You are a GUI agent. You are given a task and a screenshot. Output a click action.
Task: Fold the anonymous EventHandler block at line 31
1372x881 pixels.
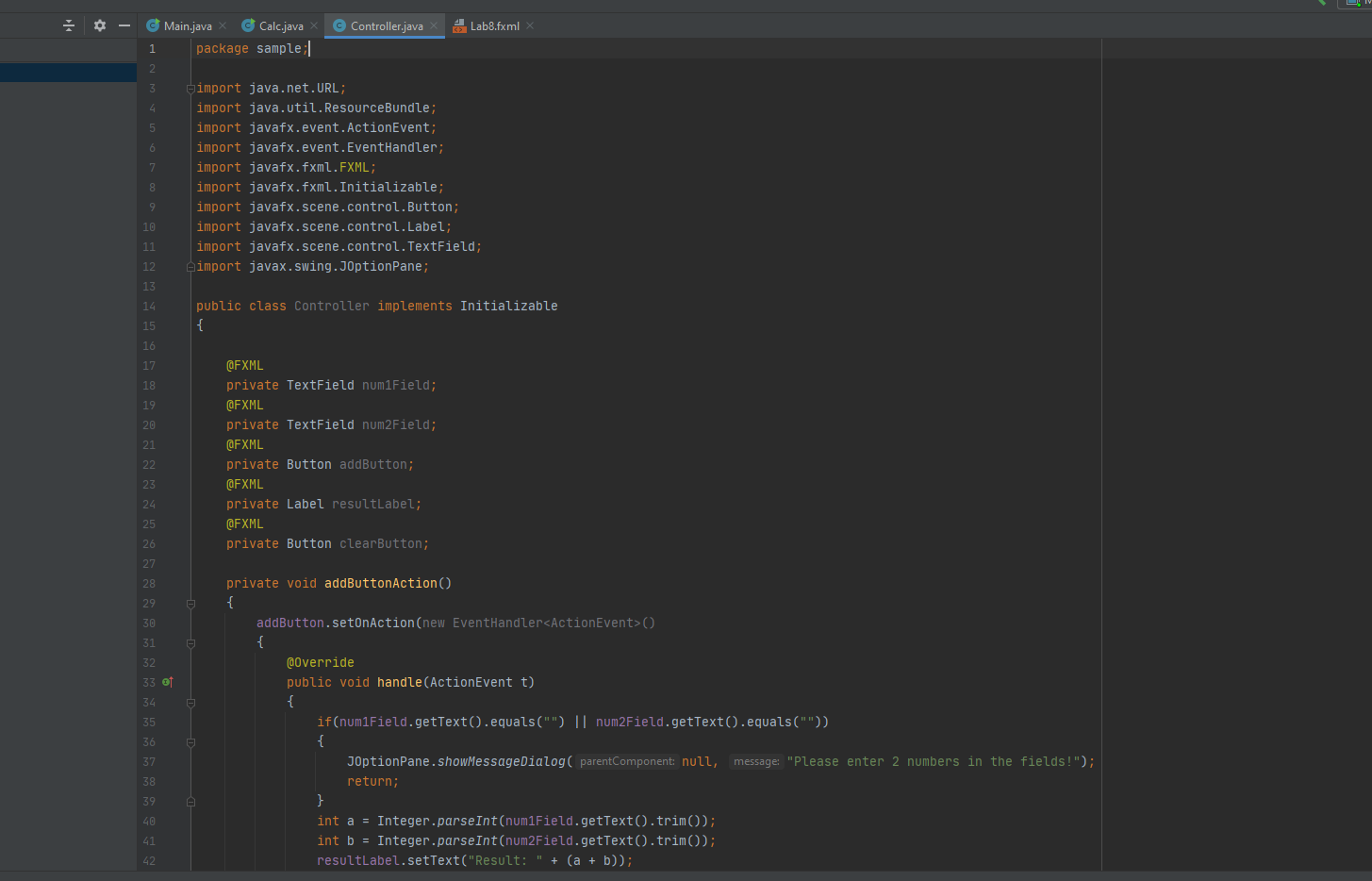[190, 643]
